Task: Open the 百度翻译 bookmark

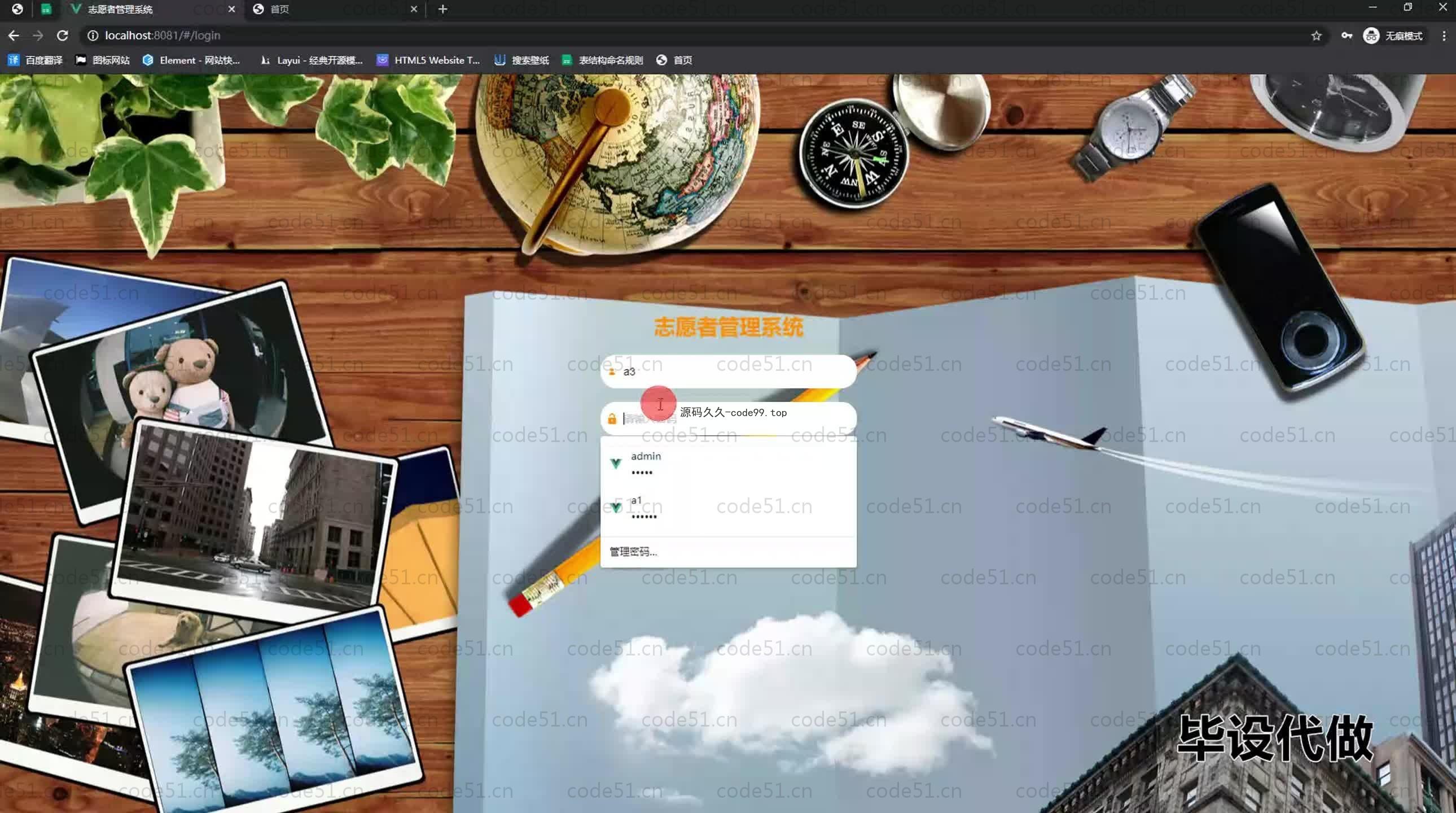Action: (x=35, y=60)
